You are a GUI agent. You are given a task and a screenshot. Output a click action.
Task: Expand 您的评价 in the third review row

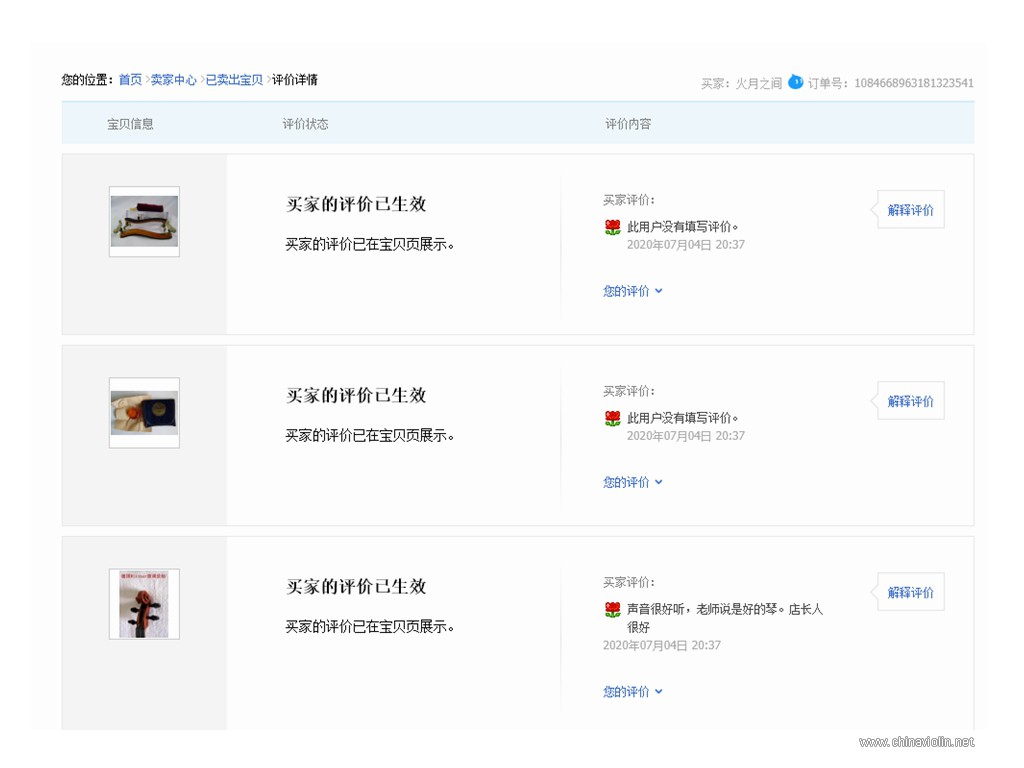pyautogui.click(x=632, y=692)
